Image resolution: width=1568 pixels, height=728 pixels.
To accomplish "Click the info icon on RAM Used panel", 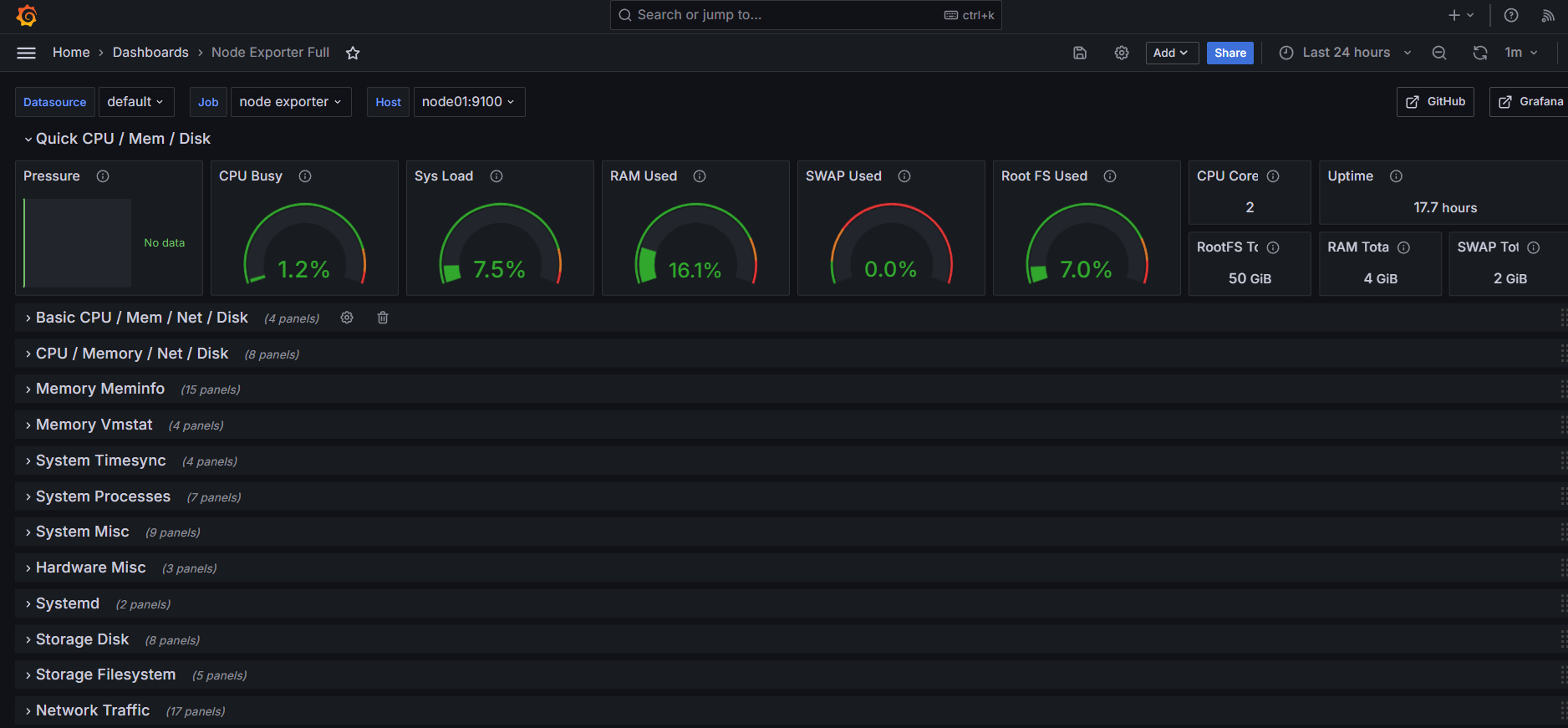I will pos(700,176).
